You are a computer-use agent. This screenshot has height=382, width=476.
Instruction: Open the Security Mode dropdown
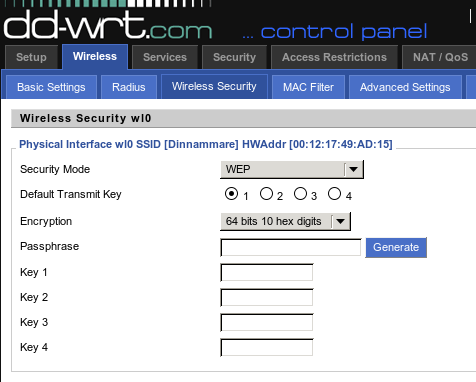pyautogui.click(x=292, y=169)
